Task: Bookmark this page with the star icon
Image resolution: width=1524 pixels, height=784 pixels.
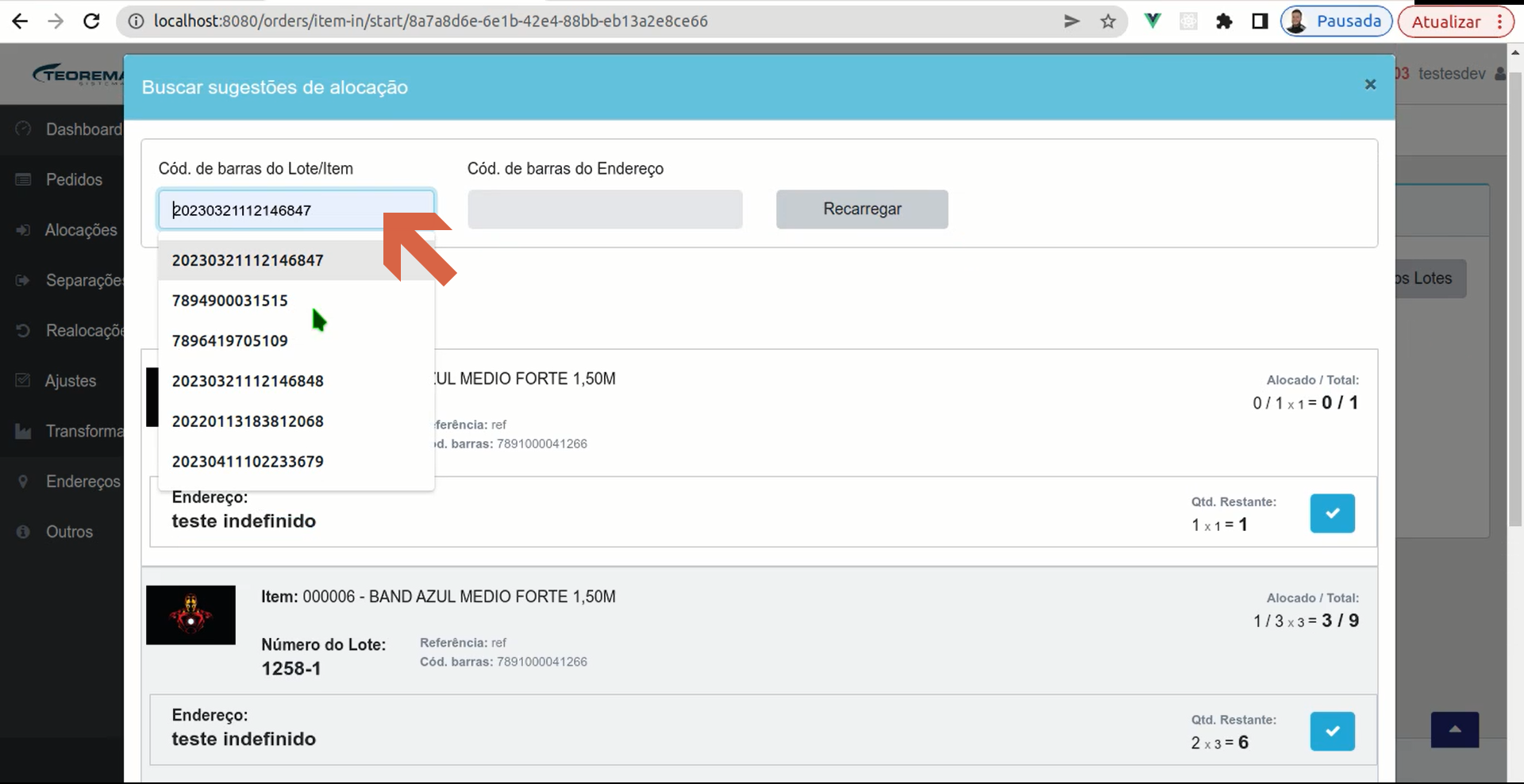Action: [x=1108, y=21]
